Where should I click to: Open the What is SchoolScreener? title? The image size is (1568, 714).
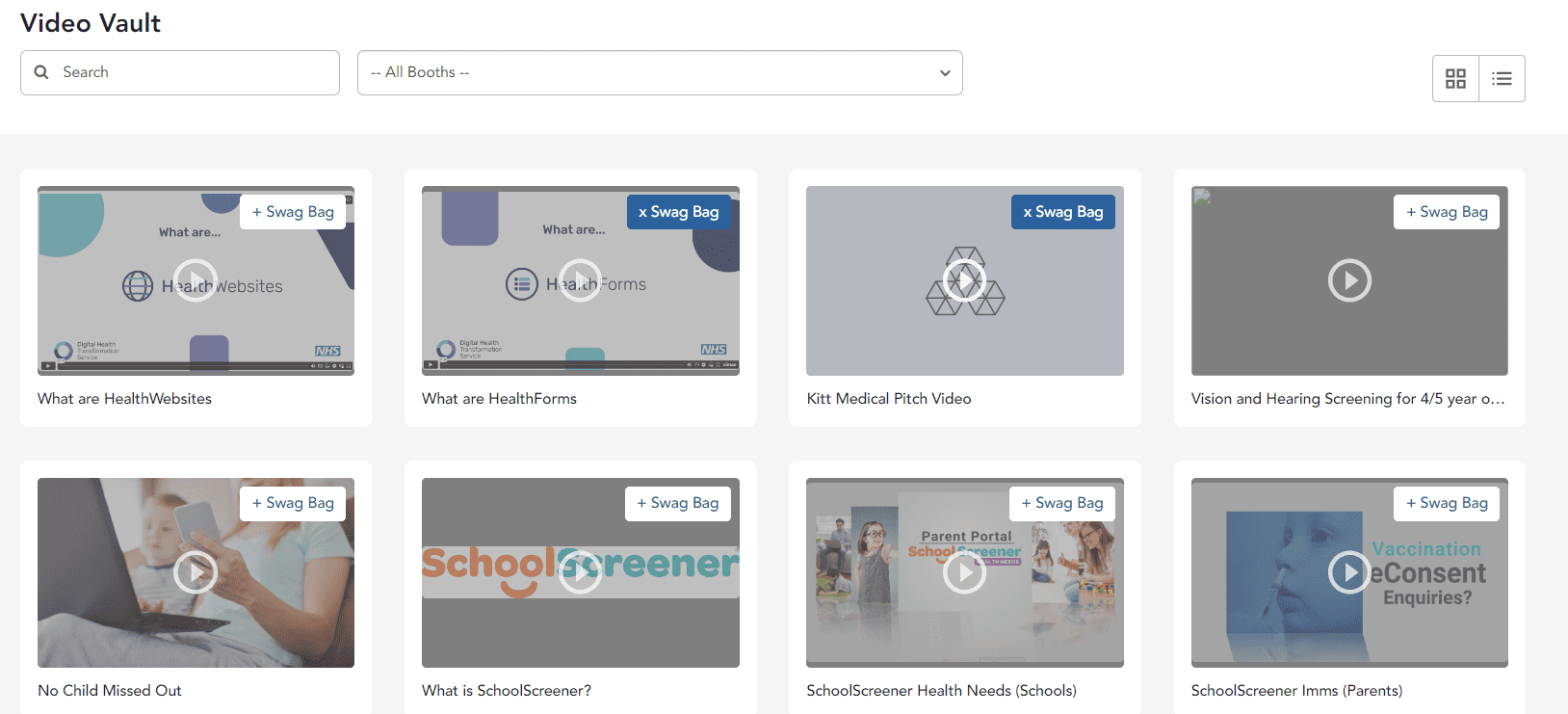coord(507,691)
